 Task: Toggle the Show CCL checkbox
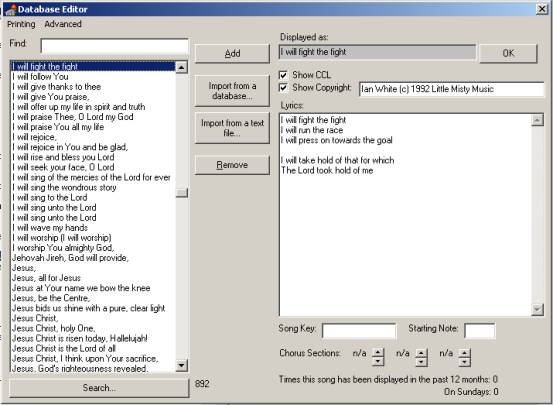[x=283, y=75]
